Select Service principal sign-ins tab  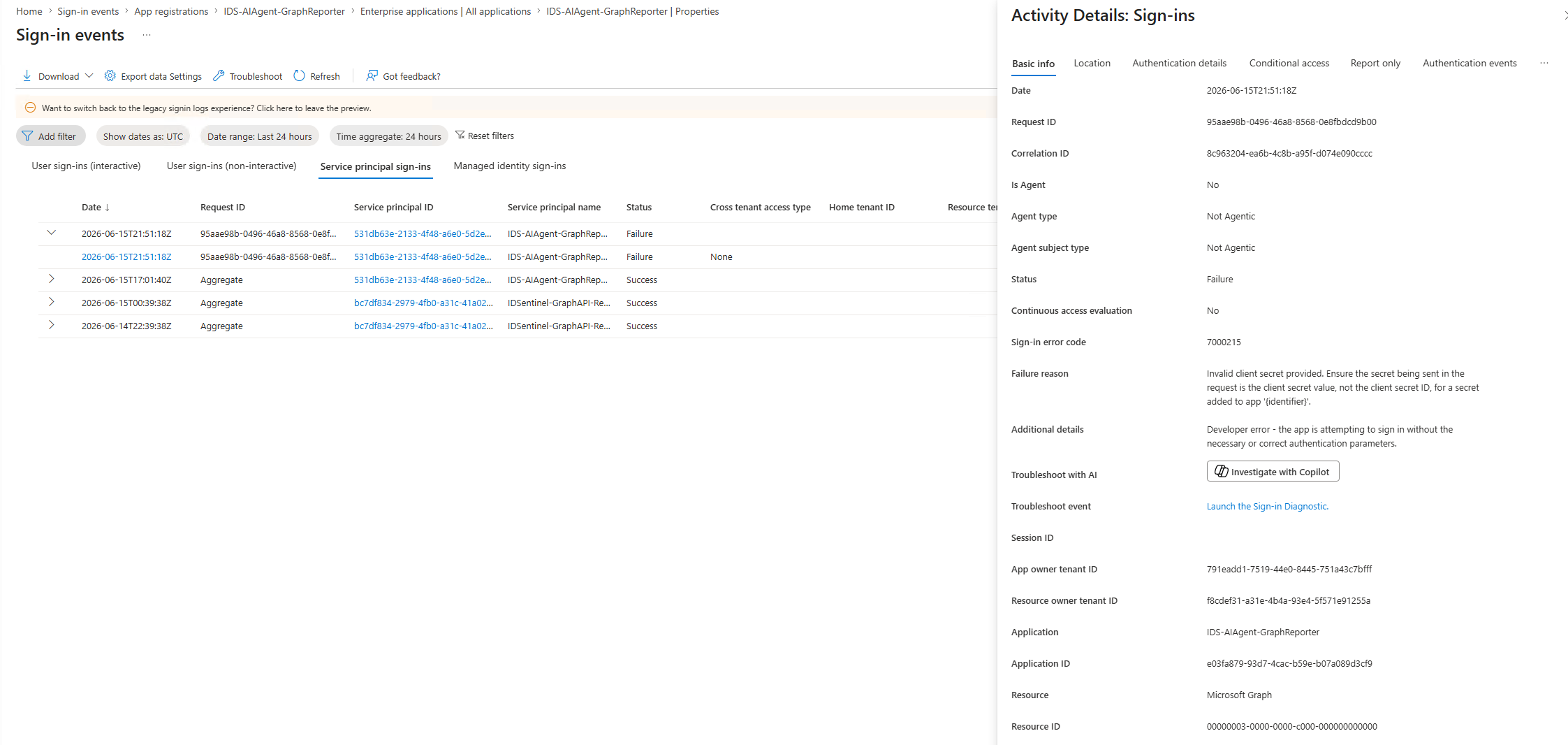click(376, 166)
